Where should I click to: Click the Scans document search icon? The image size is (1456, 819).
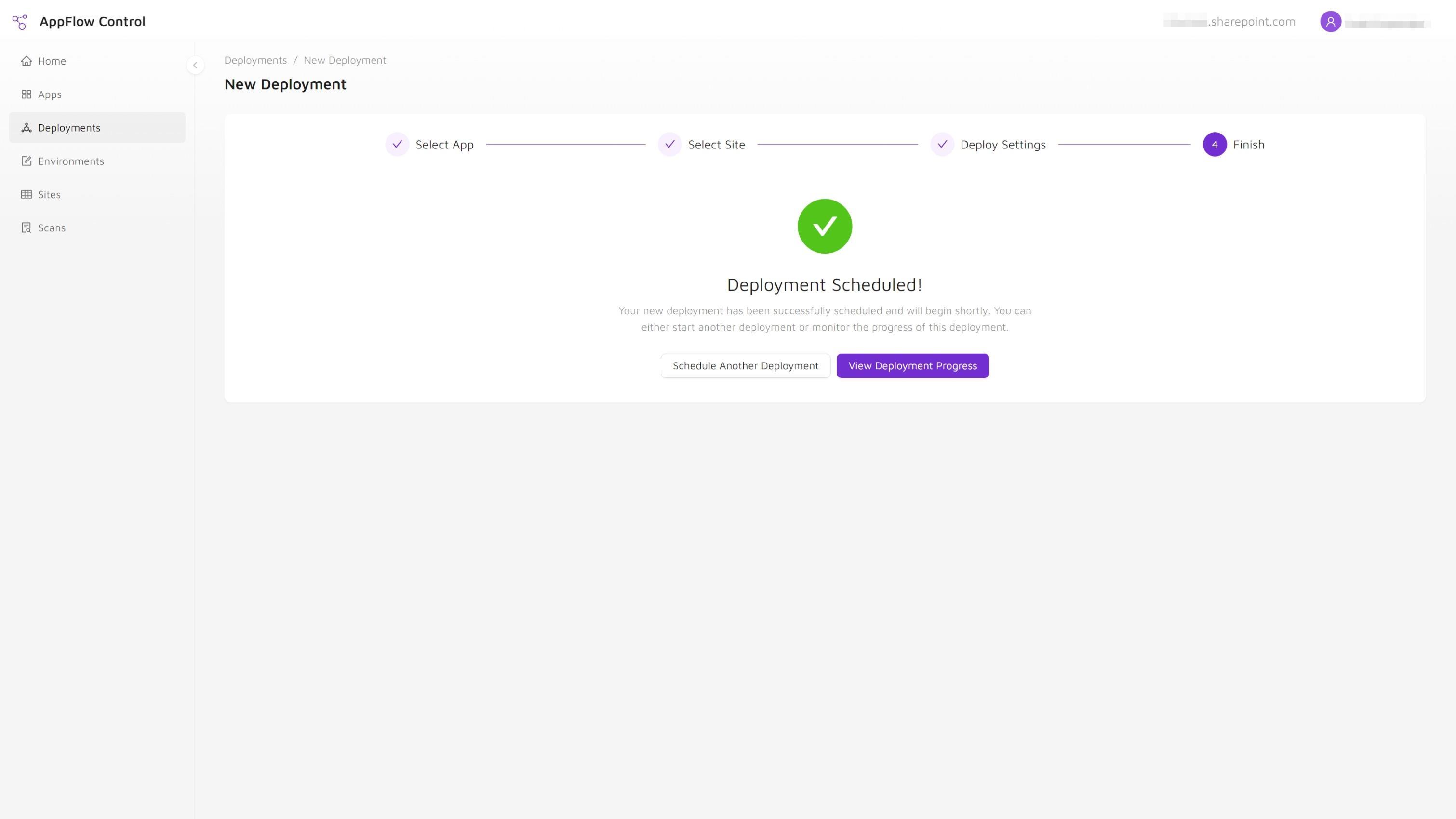click(x=26, y=228)
